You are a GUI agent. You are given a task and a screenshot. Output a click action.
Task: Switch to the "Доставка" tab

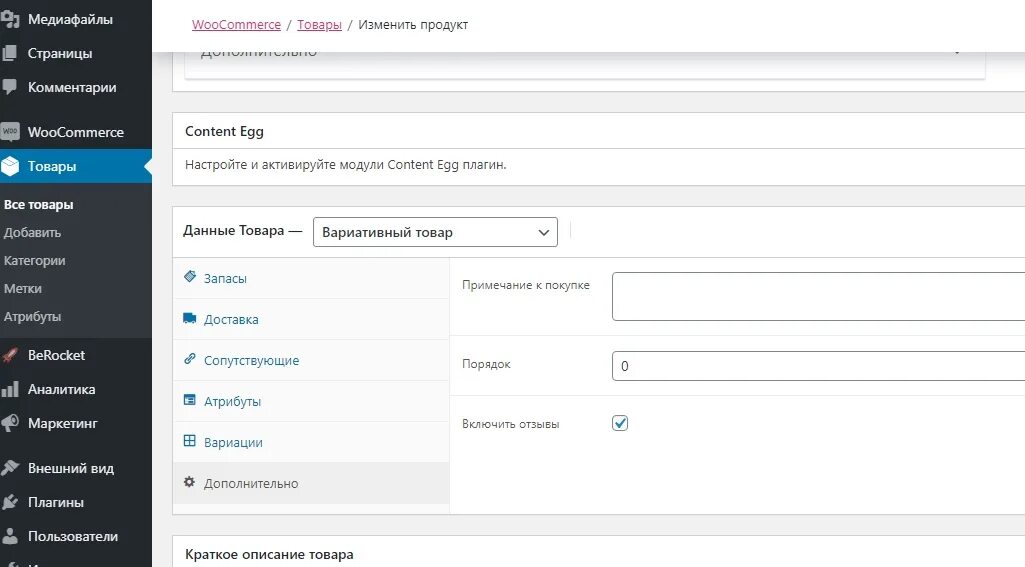231,319
